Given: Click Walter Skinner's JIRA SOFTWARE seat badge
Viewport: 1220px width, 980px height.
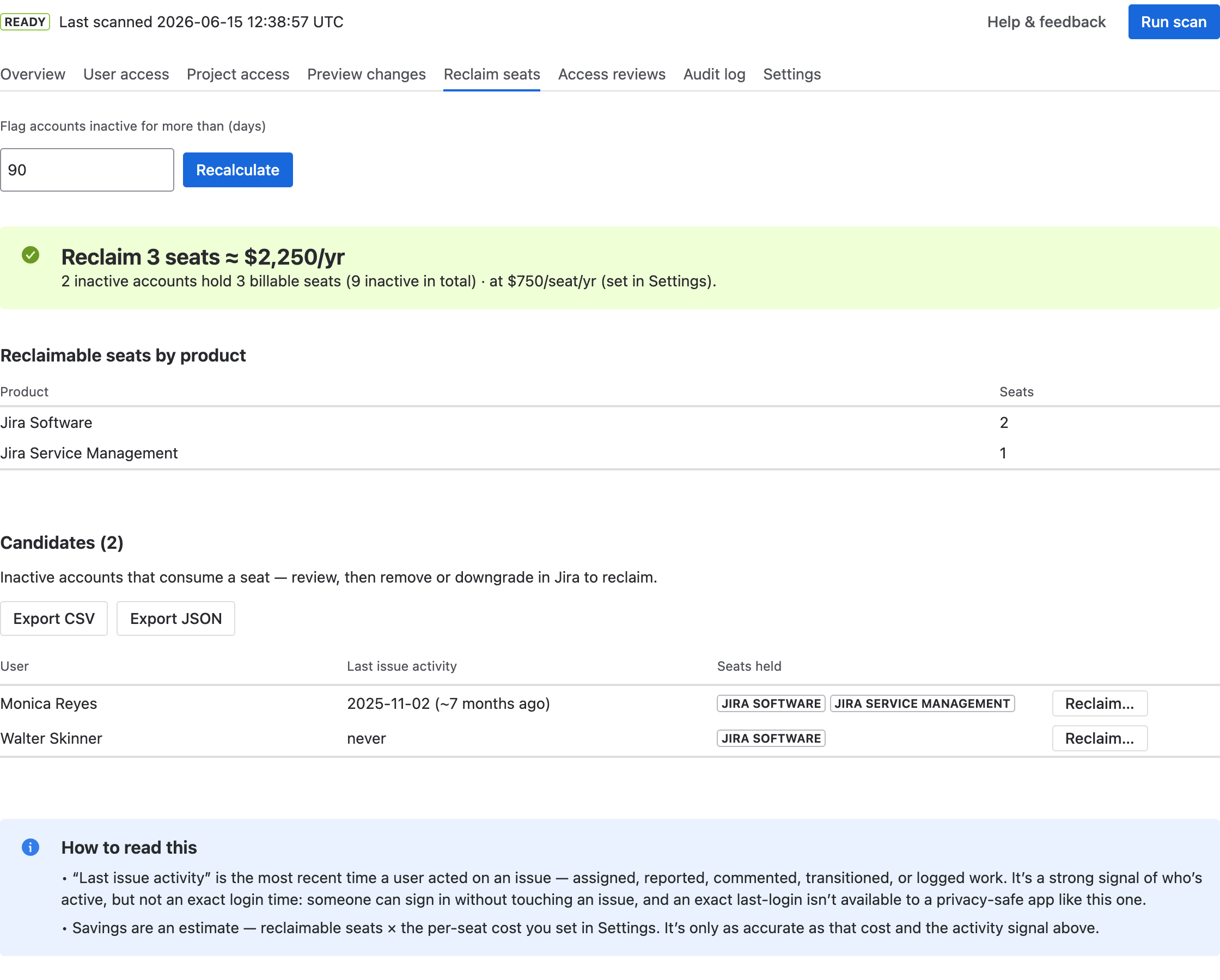Looking at the screenshot, I should point(771,738).
